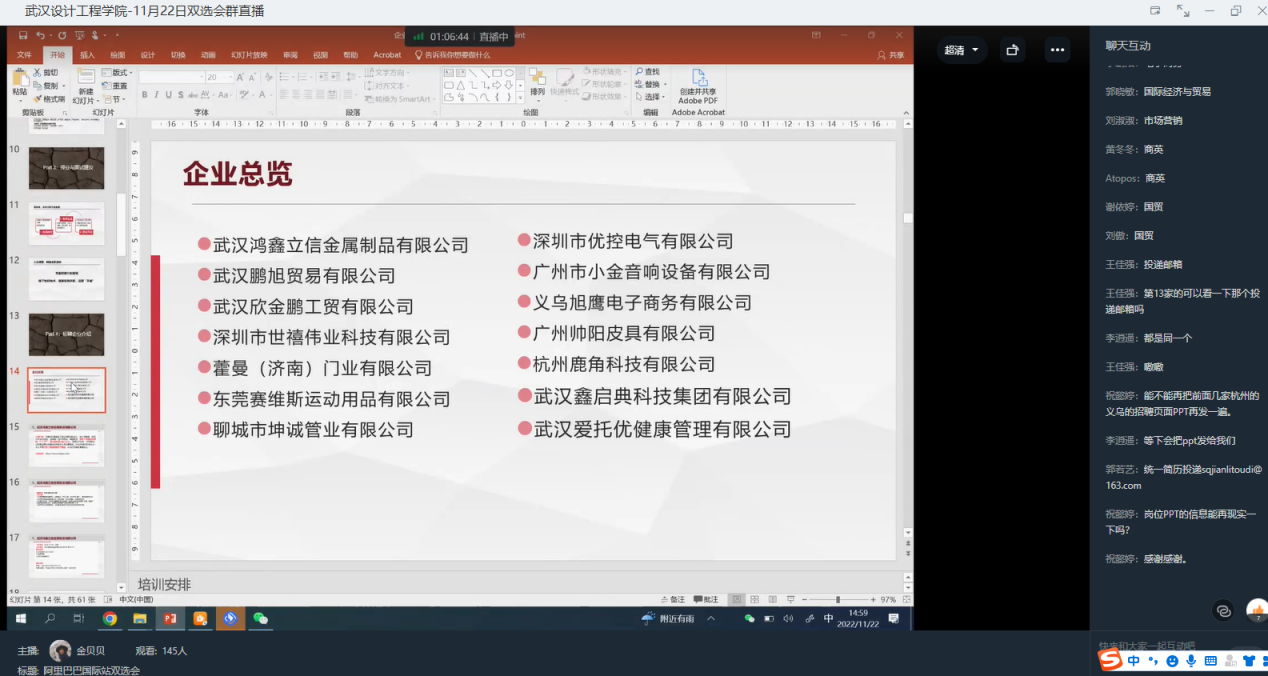
Task: Click the thumbs-up like button in chat
Action: 1257,611
